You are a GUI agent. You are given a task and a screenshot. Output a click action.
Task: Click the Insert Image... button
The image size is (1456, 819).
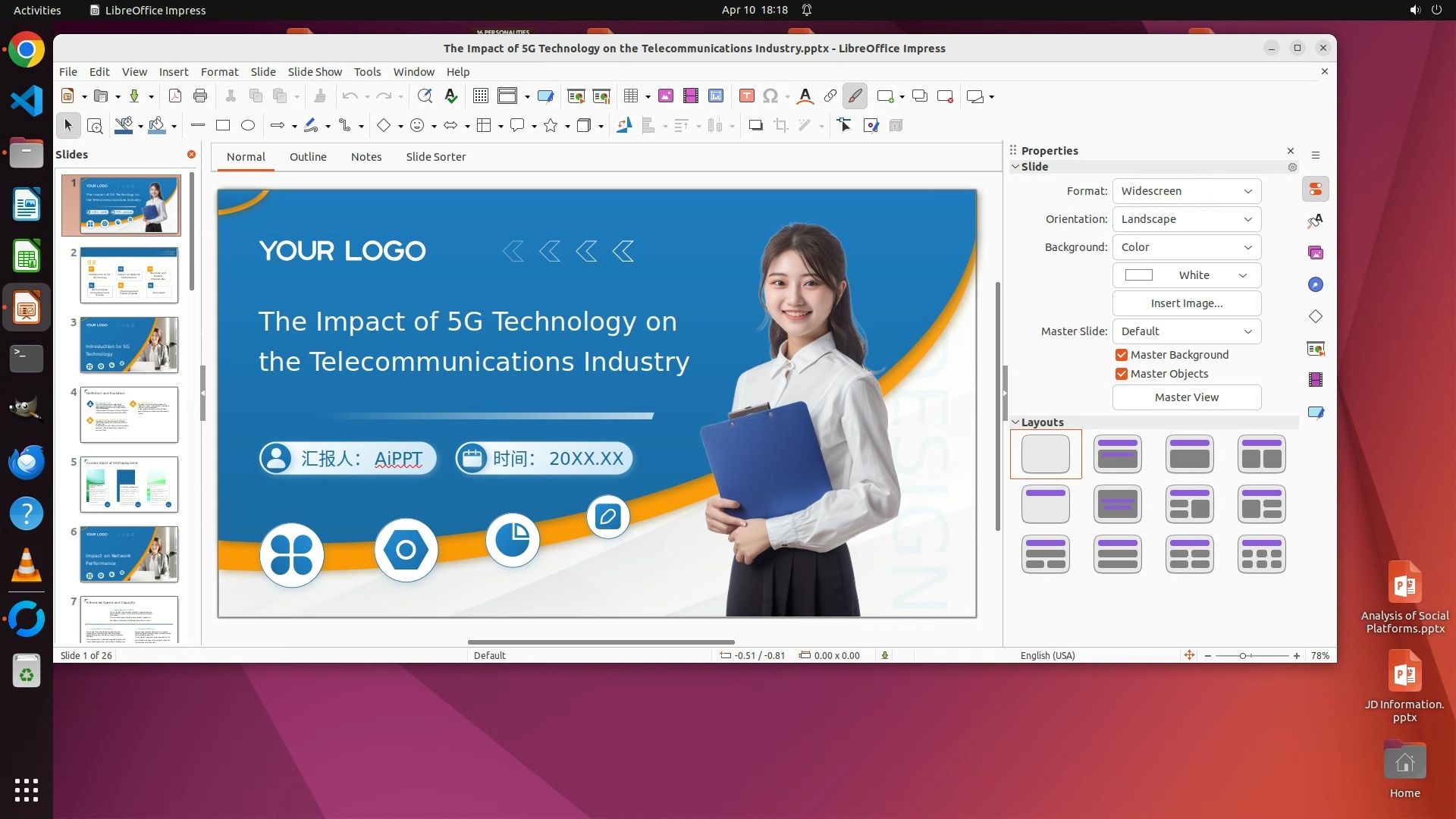click(x=1186, y=303)
